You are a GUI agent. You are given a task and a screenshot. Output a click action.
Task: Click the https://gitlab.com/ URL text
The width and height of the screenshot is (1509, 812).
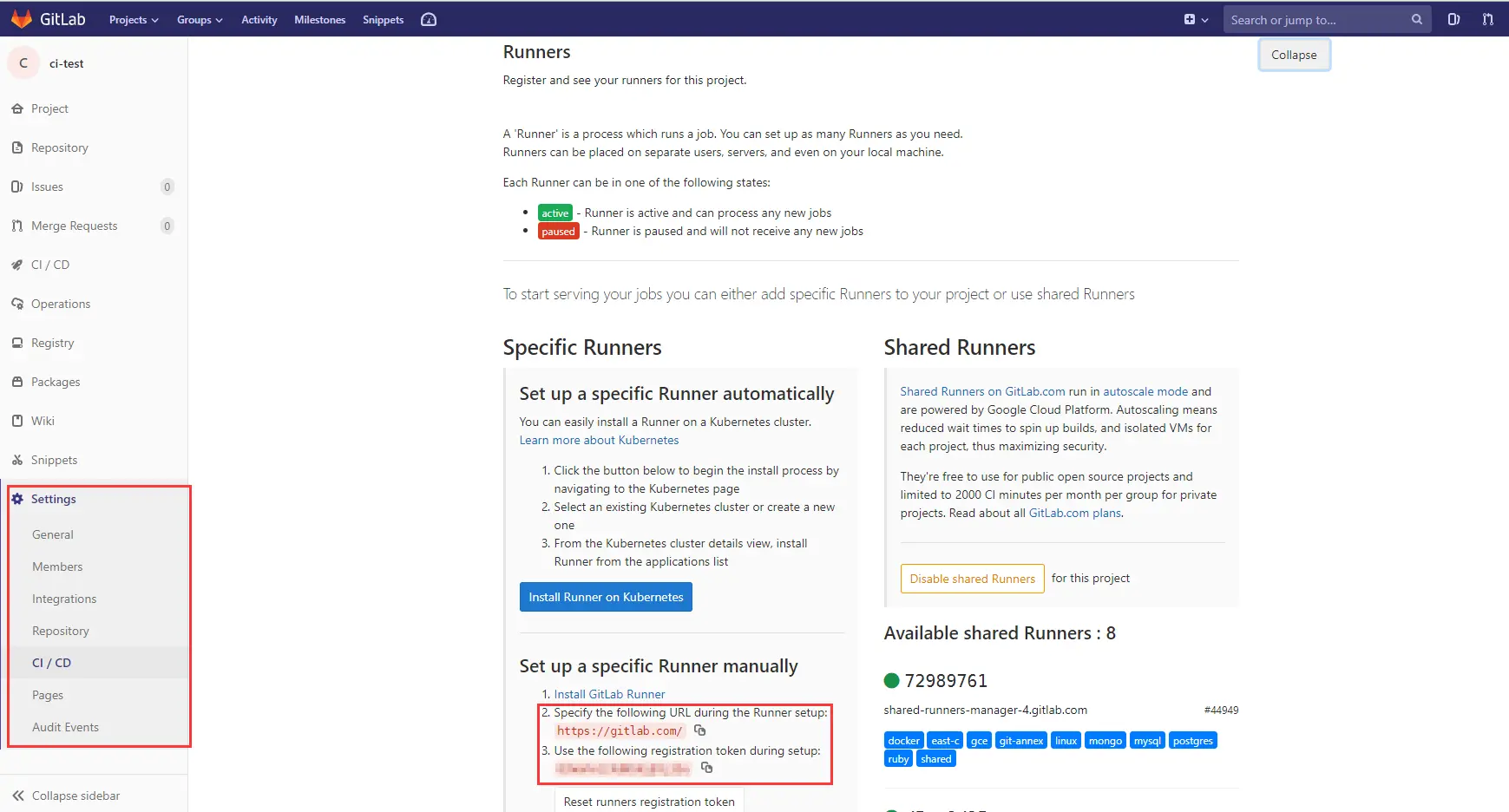coord(620,730)
